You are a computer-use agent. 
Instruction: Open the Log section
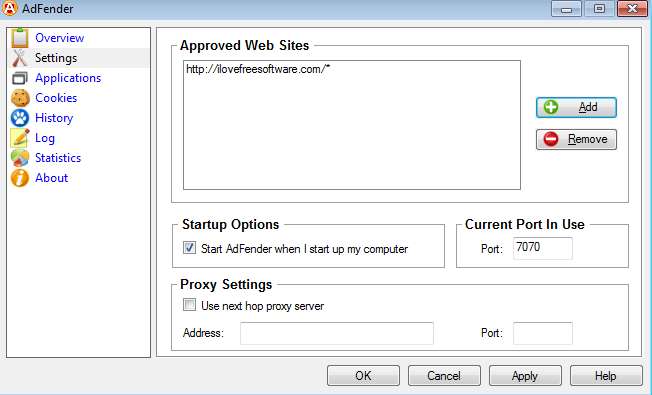tap(45, 138)
